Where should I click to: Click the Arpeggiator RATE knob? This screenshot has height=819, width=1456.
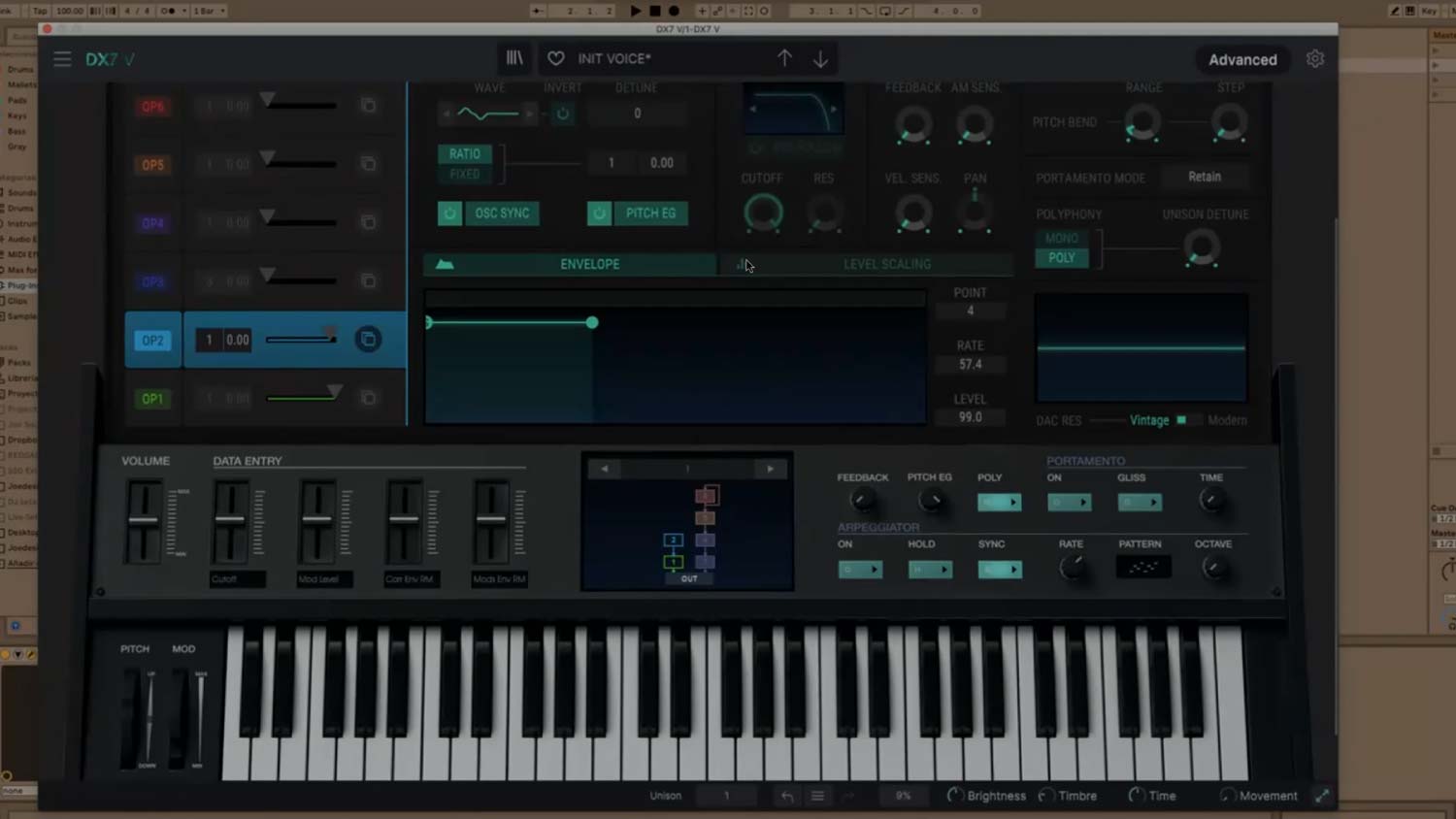(x=1073, y=568)
